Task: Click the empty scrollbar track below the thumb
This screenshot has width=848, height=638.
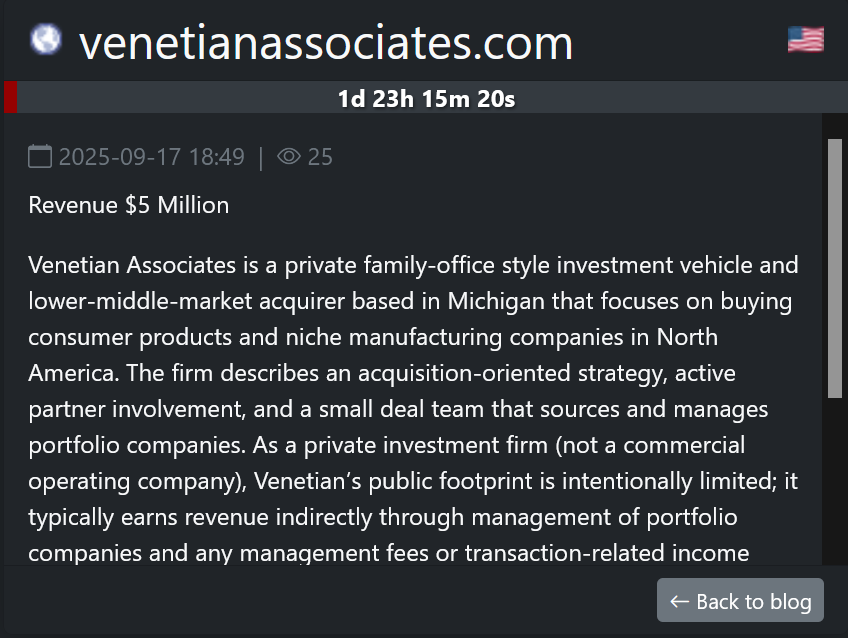Action: click(835, 480)
